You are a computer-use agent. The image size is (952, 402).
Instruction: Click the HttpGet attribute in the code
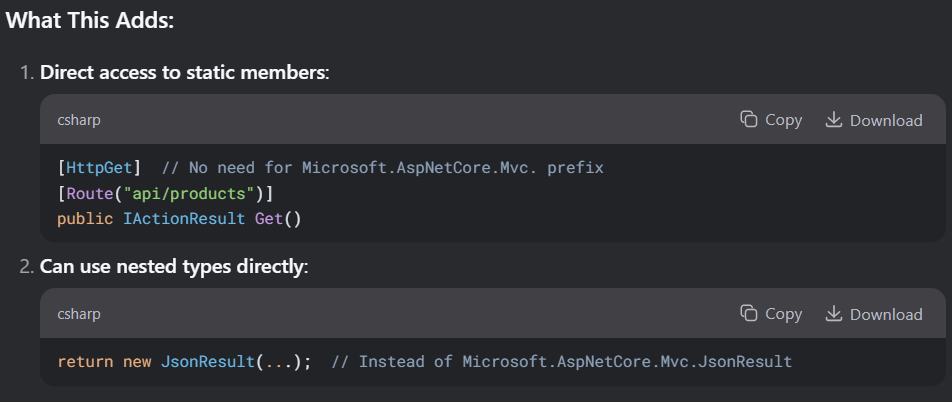click(99, 168)
